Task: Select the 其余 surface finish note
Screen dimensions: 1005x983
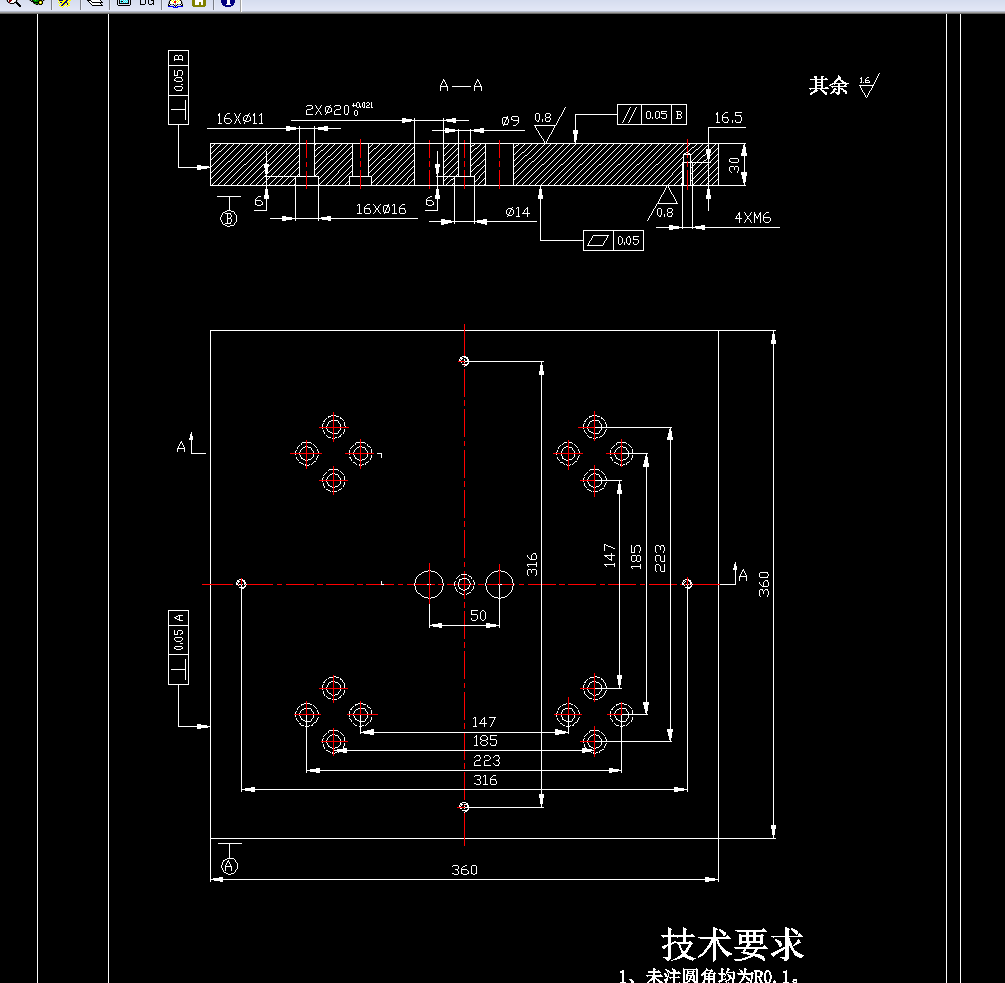Action: (828, 85)
